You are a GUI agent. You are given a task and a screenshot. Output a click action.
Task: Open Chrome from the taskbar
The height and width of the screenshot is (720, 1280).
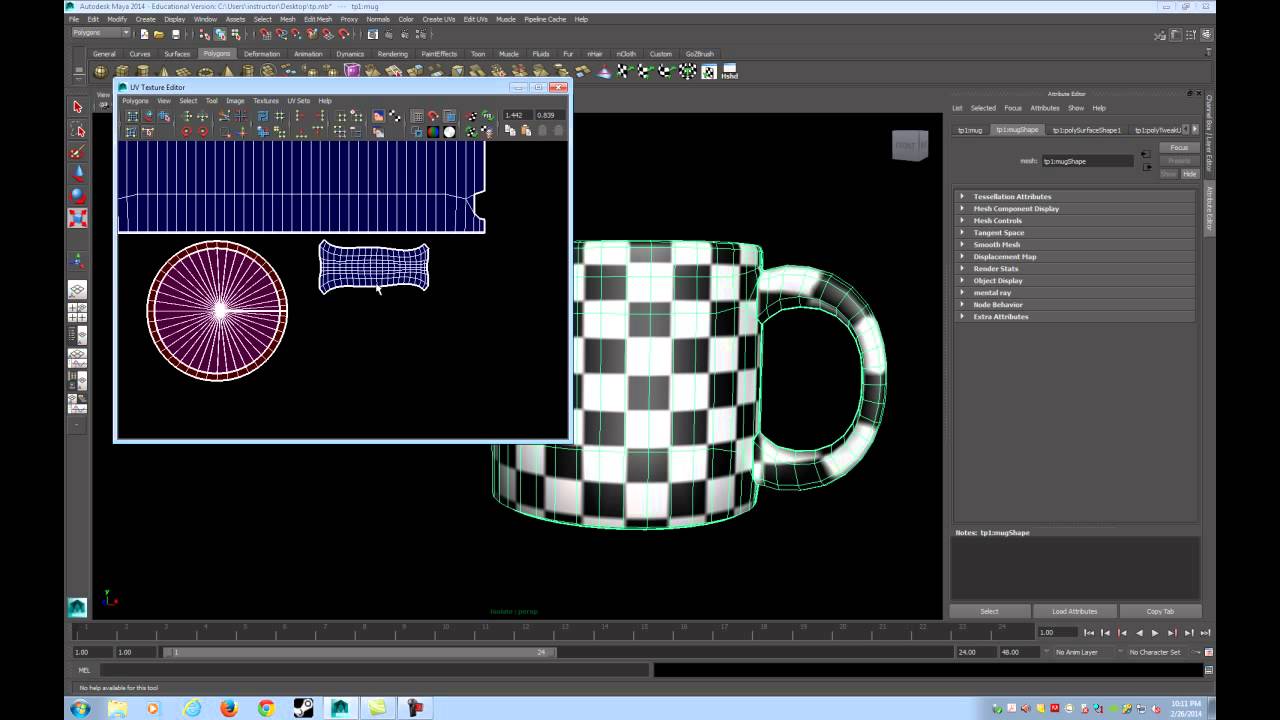[266, 708]
